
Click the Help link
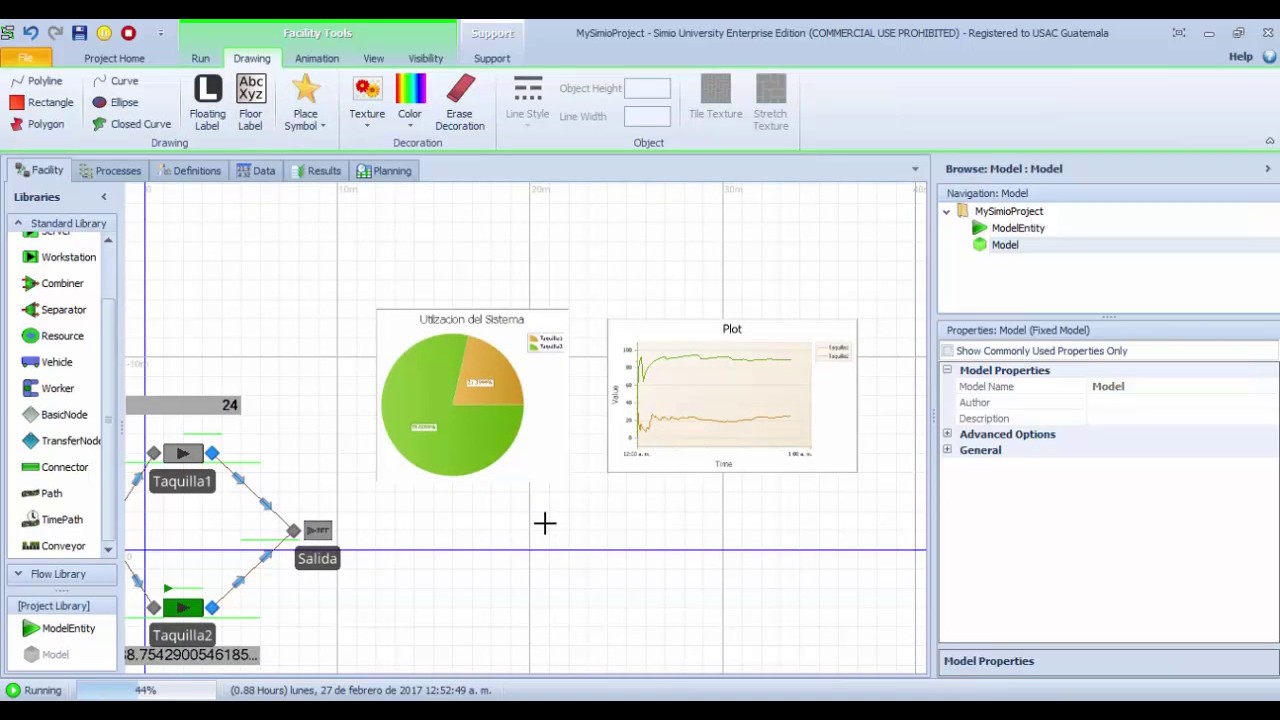1241,57
